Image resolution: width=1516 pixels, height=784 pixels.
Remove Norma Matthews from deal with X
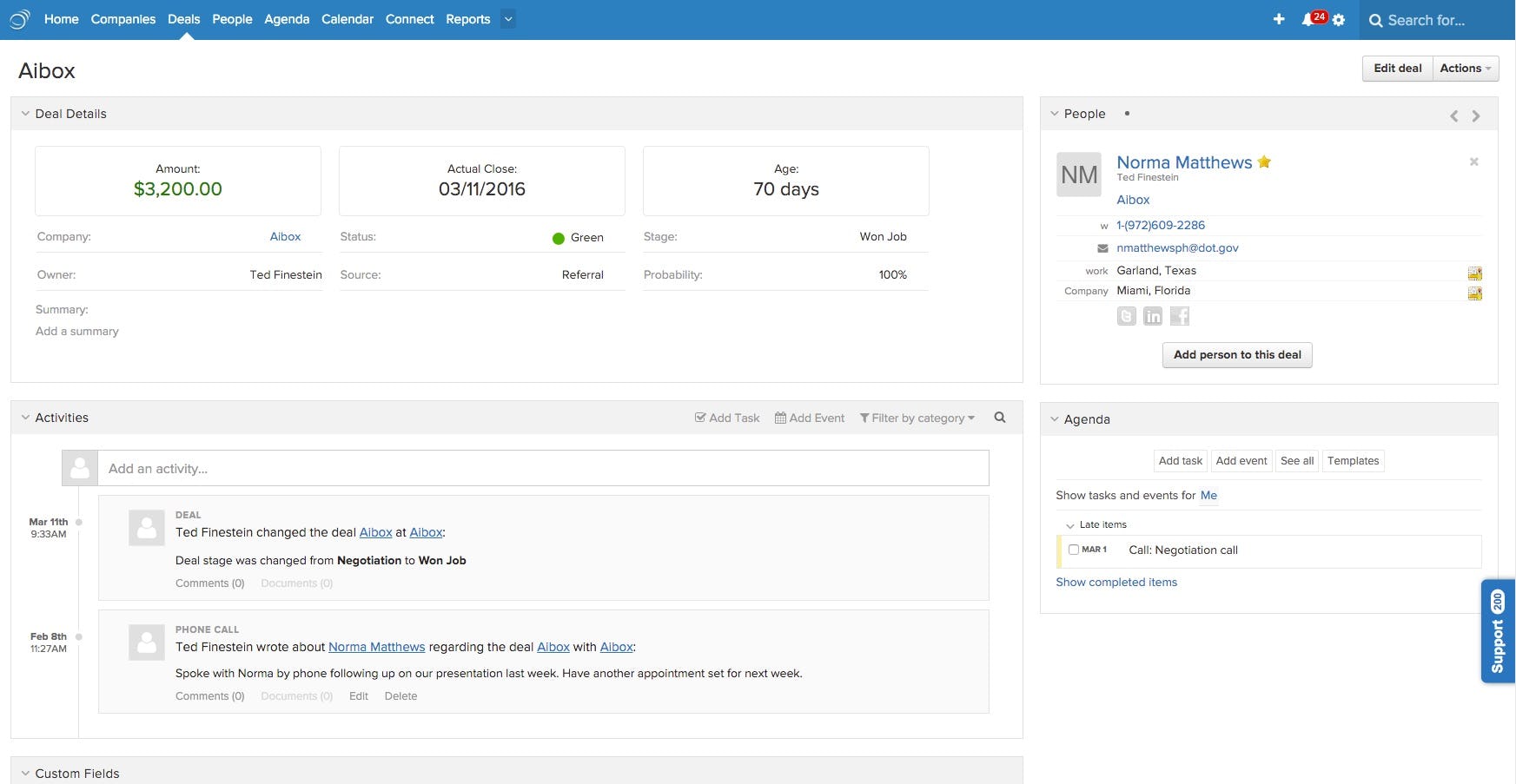(1473, 161)
